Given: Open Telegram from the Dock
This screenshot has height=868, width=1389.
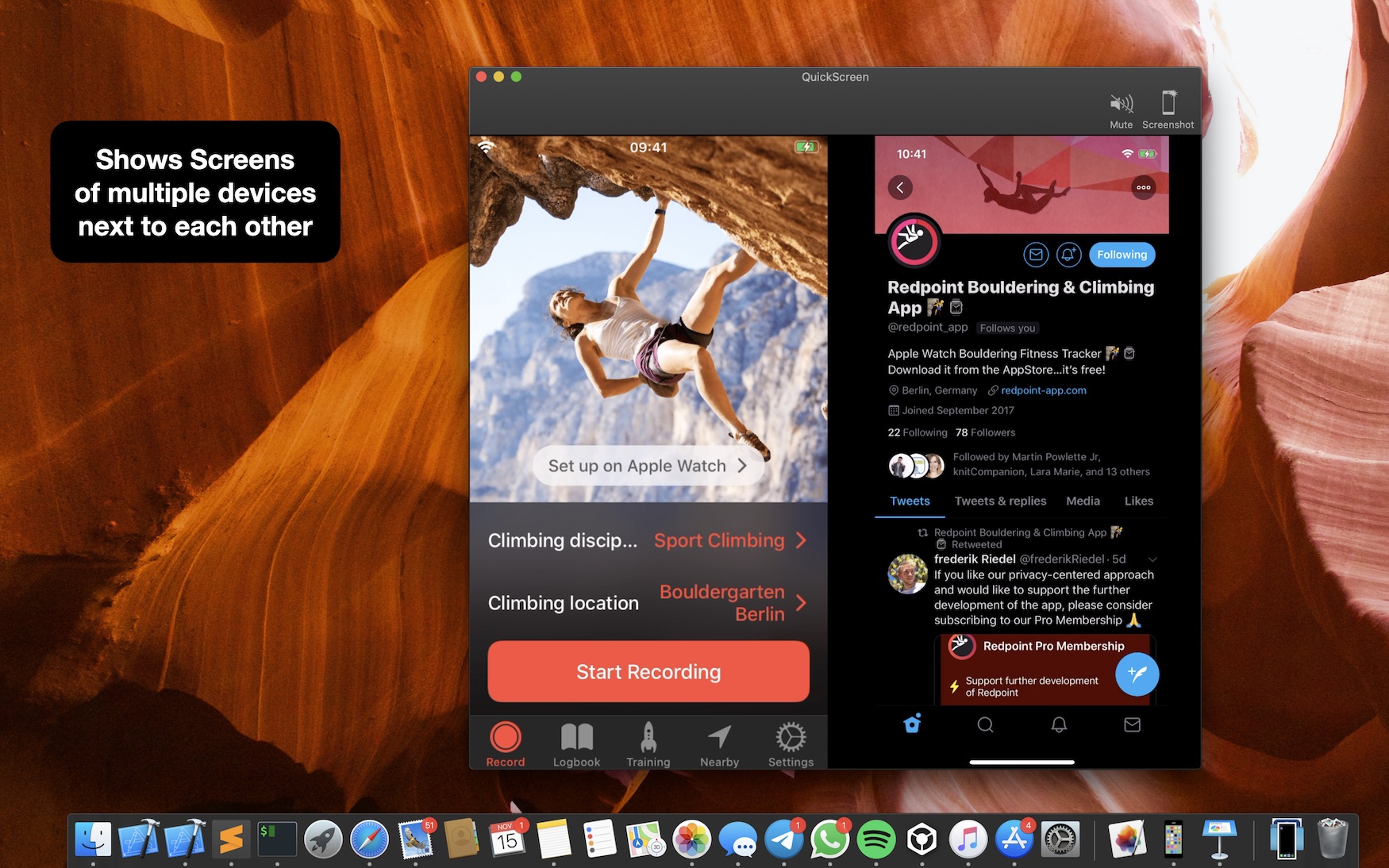Looking at the screenshot, I should (784, 839).
